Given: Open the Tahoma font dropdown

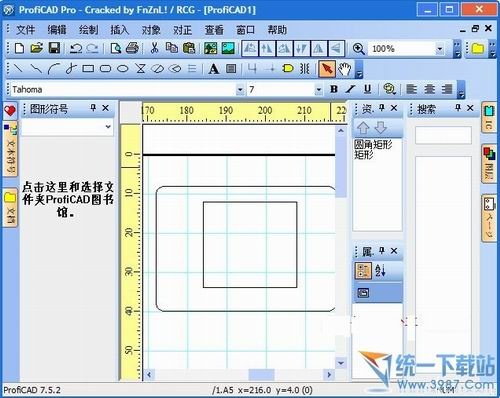Looking at the screenshot, I should point(240,90).
